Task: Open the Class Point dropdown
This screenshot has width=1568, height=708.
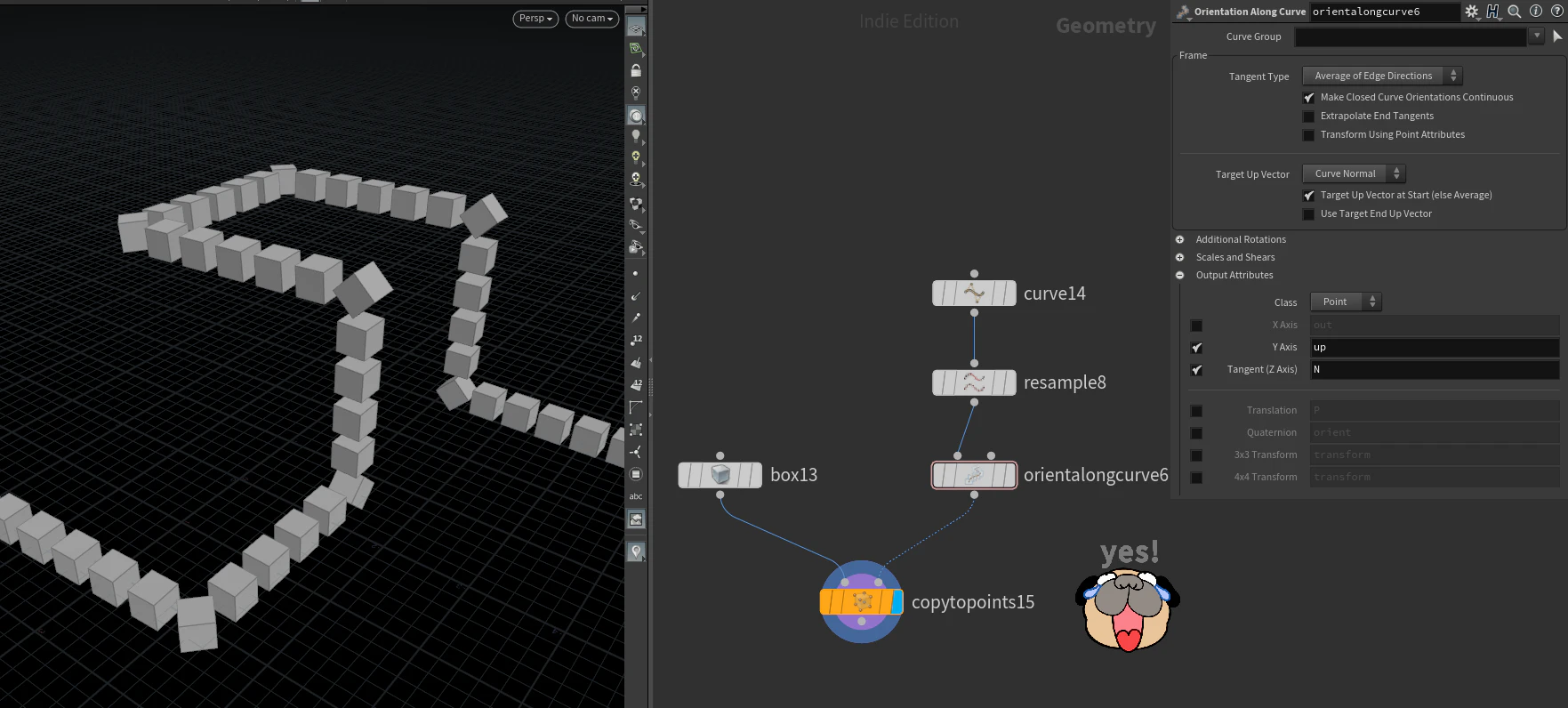Action: (x=1346, y=302)
